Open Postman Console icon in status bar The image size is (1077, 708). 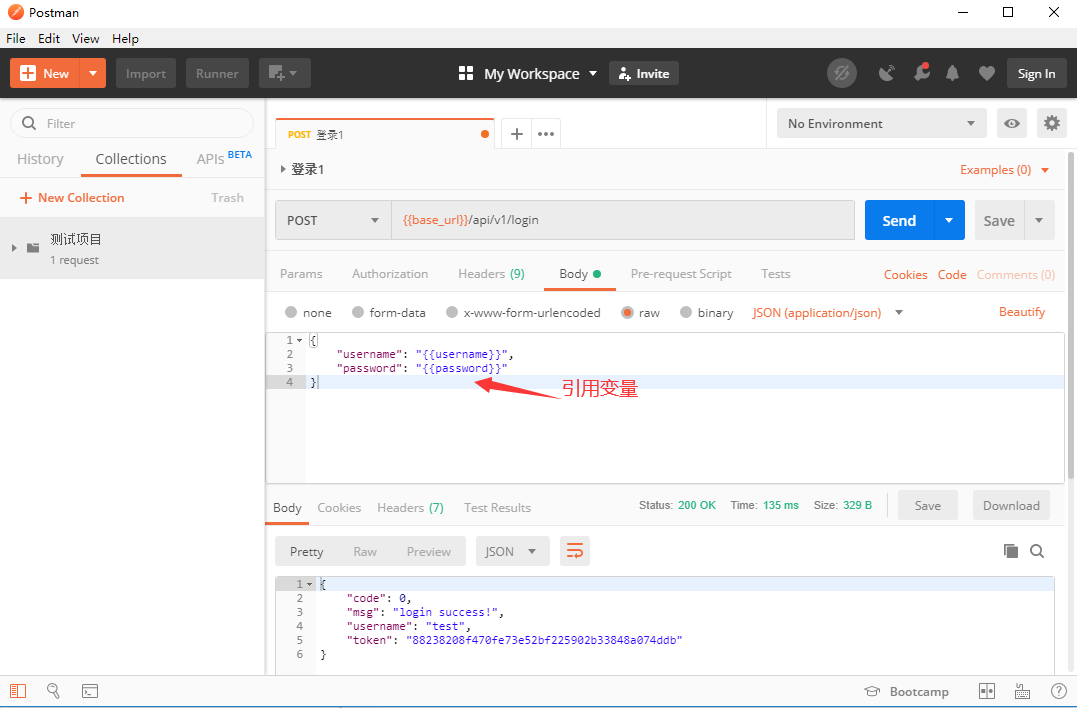pos(90,691)
